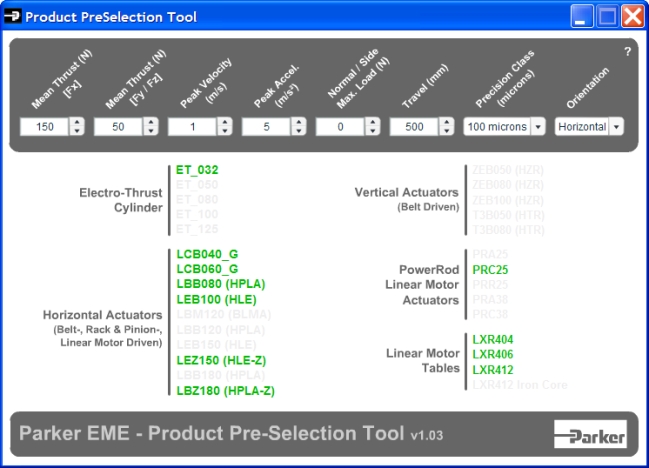Increase Mean Thrust Fx value with up arrow
This screenshot has height=468, width=649.
77,122
